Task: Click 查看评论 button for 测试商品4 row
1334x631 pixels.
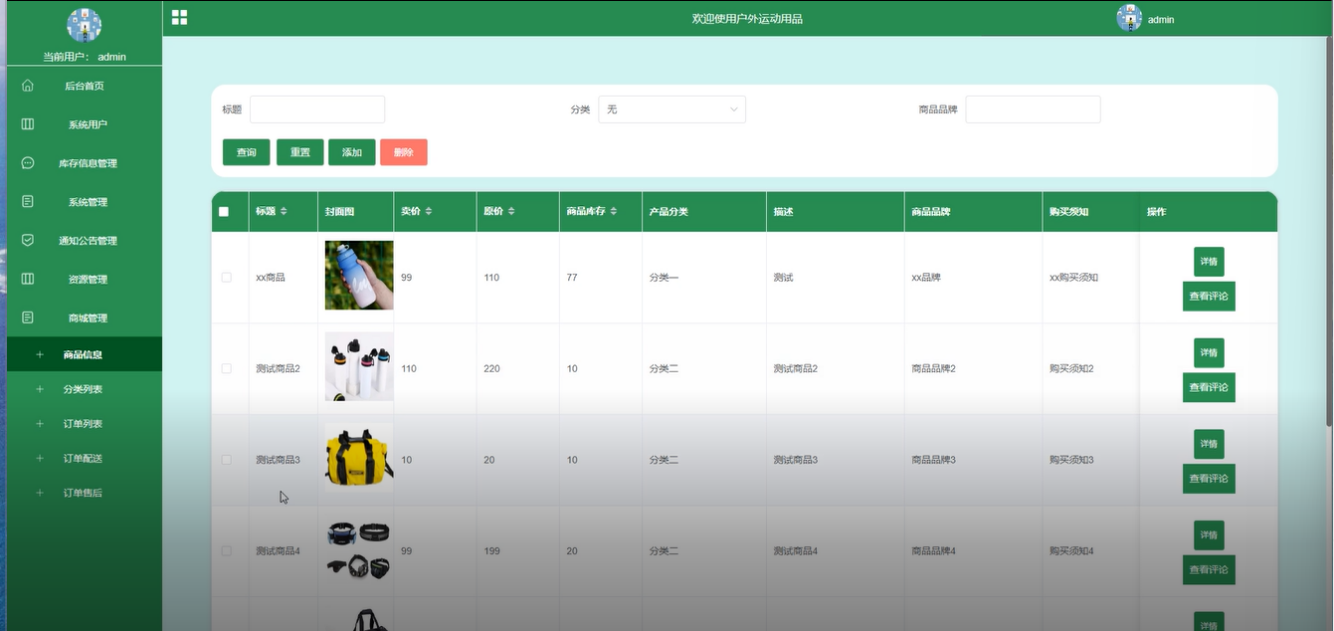Action: (x=1209, y=570)
